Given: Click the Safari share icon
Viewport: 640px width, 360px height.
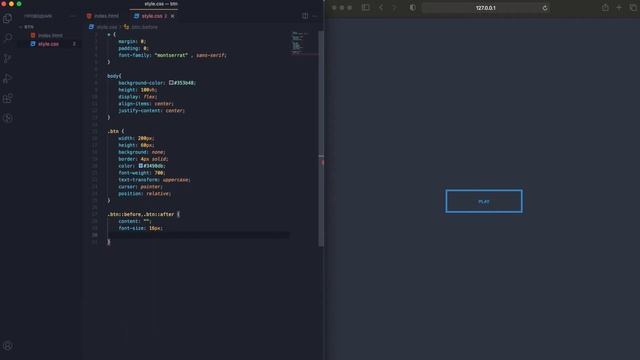Looking at the screenshot, I should (x=605, y=7).
